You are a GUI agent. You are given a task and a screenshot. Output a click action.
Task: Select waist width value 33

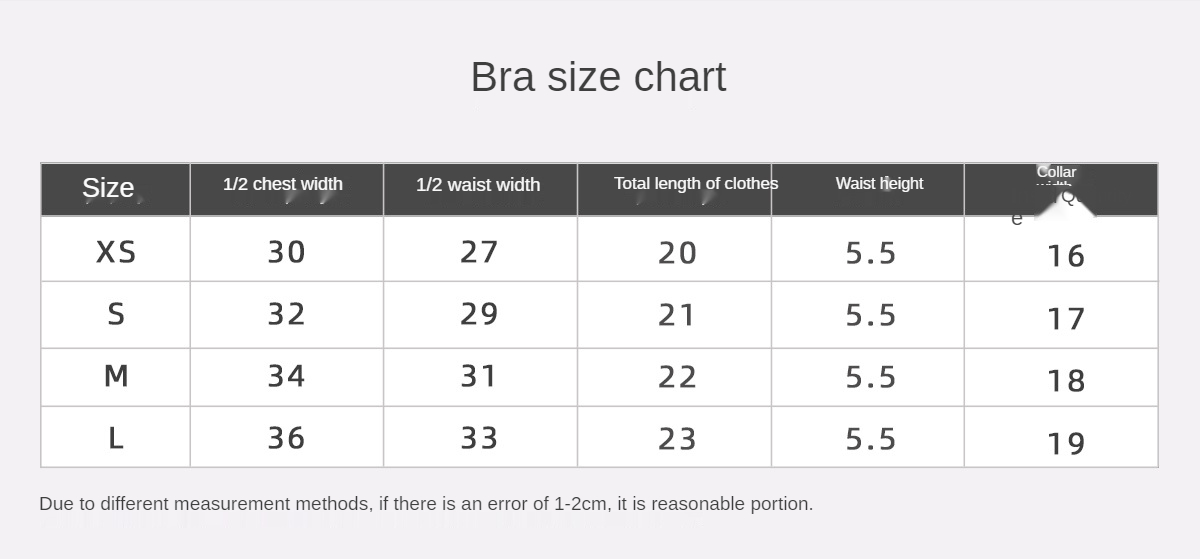479,438
